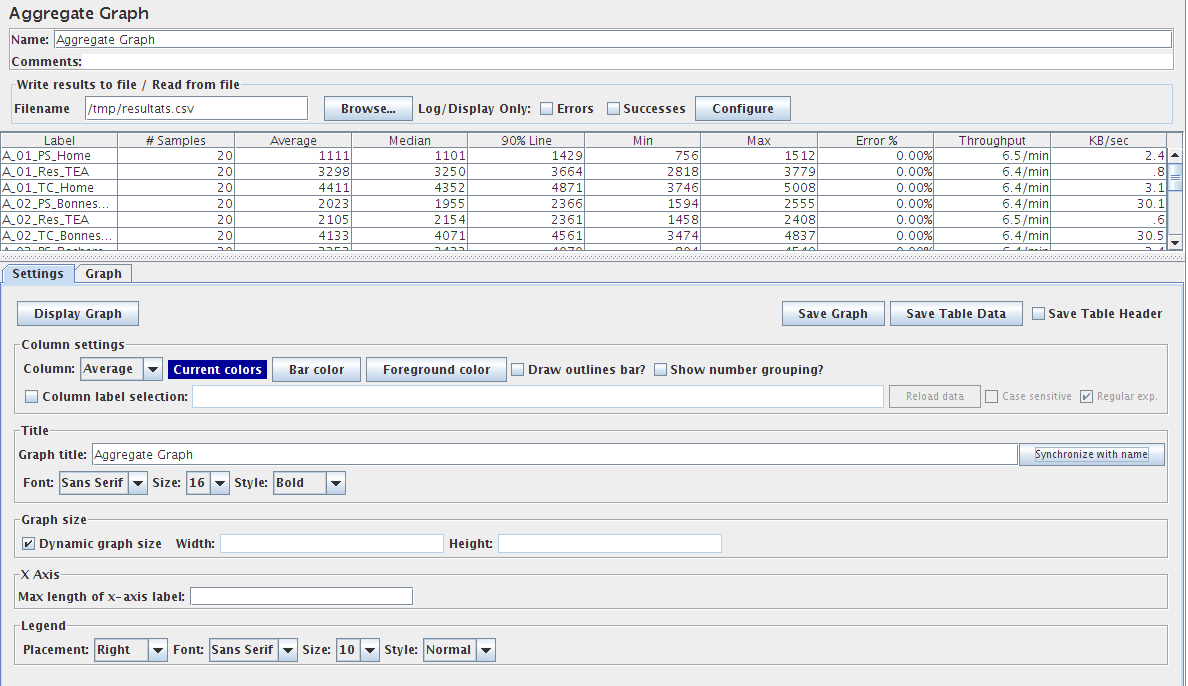
Task: Click the Configure button
Action: [x=742, y=108]
